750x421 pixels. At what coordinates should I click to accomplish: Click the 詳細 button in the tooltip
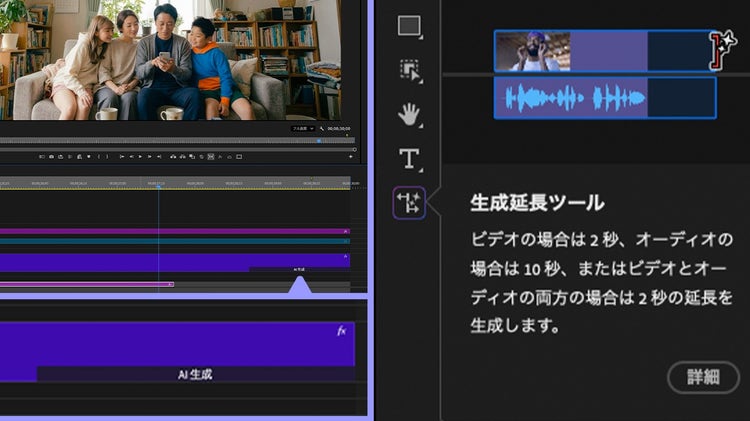coord(703,377)
